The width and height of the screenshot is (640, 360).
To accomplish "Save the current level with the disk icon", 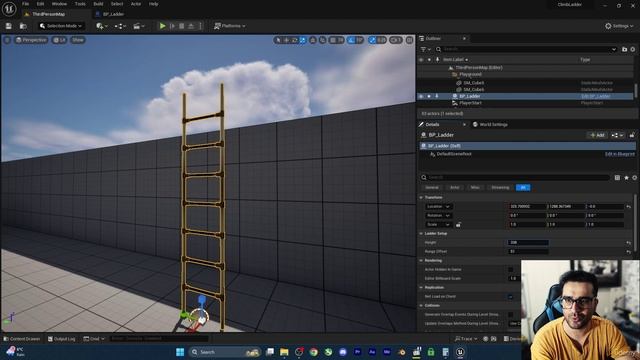I will 9,26.
